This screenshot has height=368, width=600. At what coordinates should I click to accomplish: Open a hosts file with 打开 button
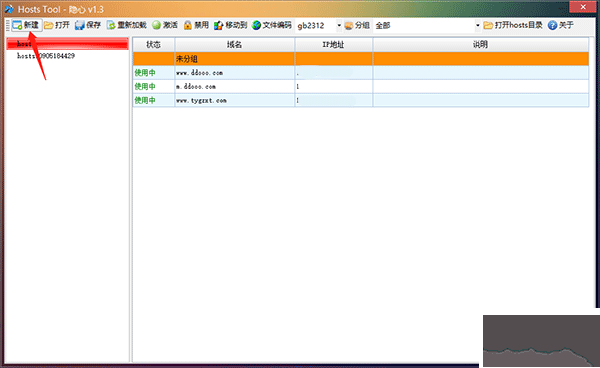click(57, 25)
